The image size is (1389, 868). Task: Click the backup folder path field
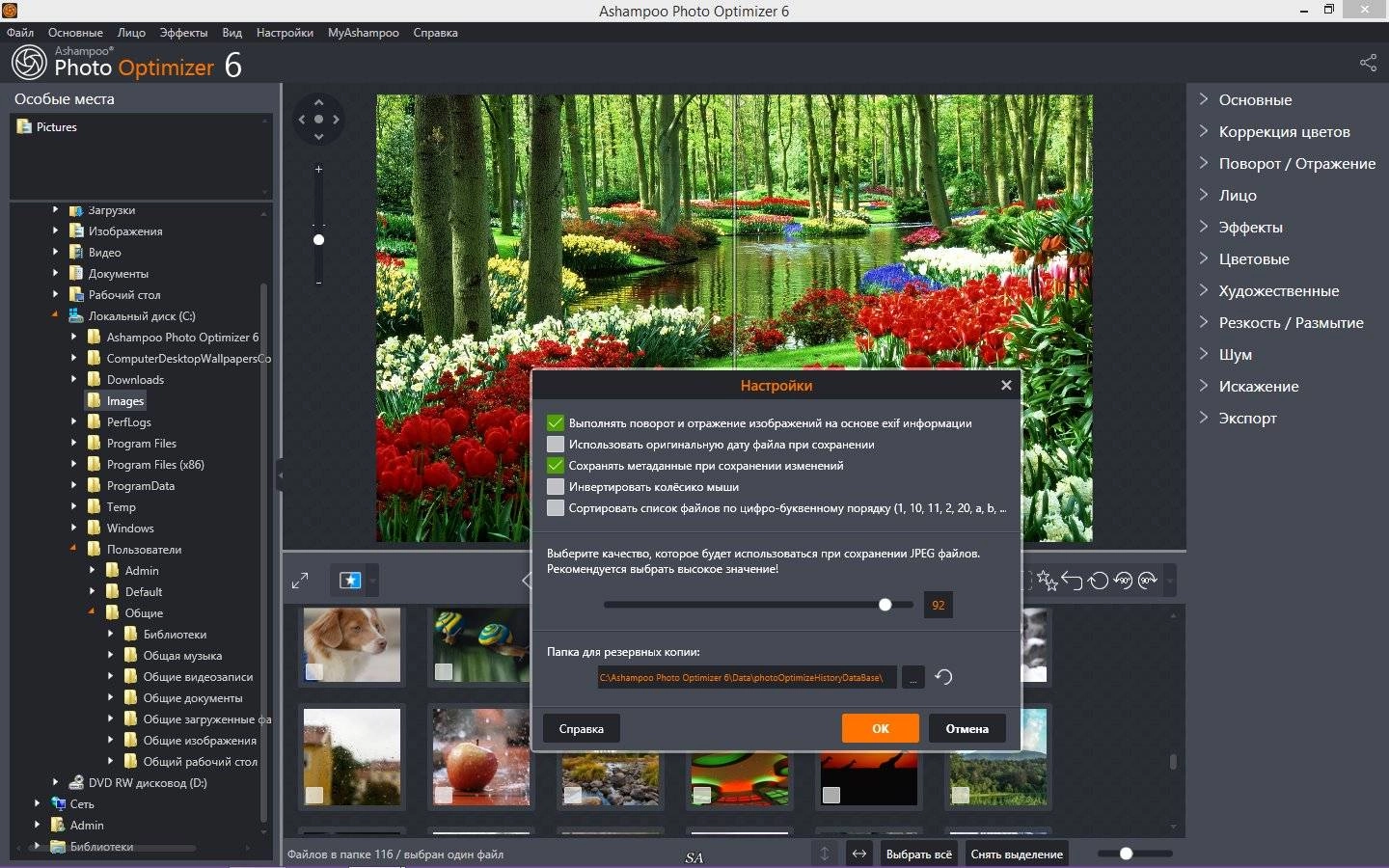pos(747,677)
